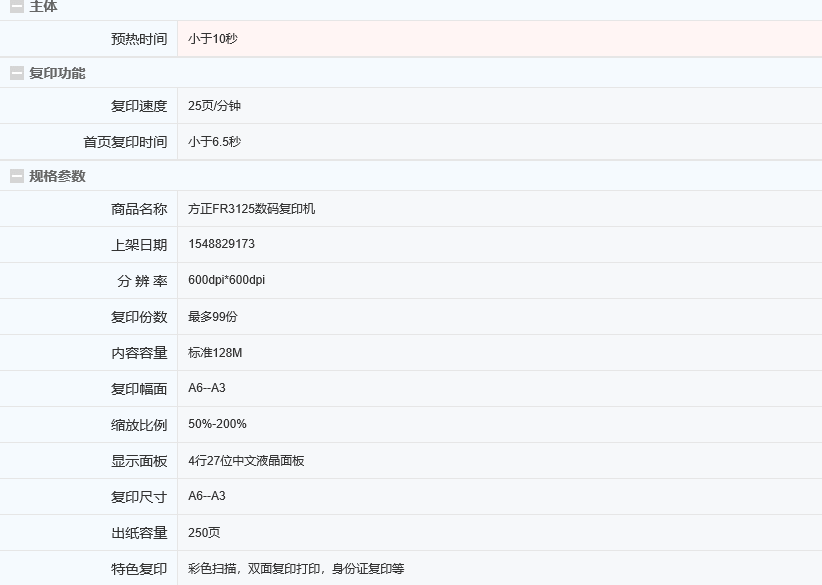Collapse the 主体 section minus icon
Image resolution: width=822 pixels, height=585 pixels.
pyautogui.click(x=17, y=7)
